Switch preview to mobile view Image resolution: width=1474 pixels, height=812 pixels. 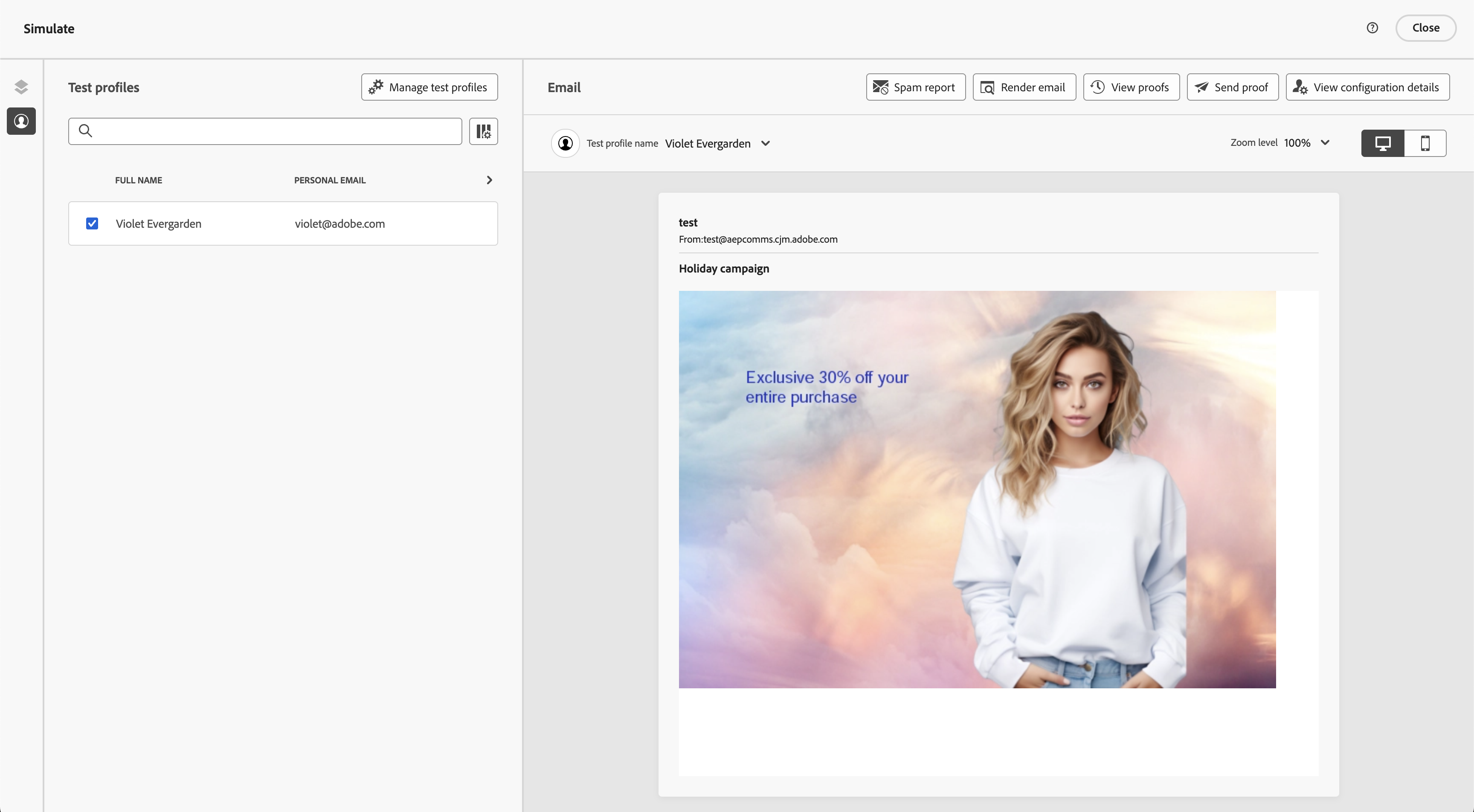(x=1425, y=142)
